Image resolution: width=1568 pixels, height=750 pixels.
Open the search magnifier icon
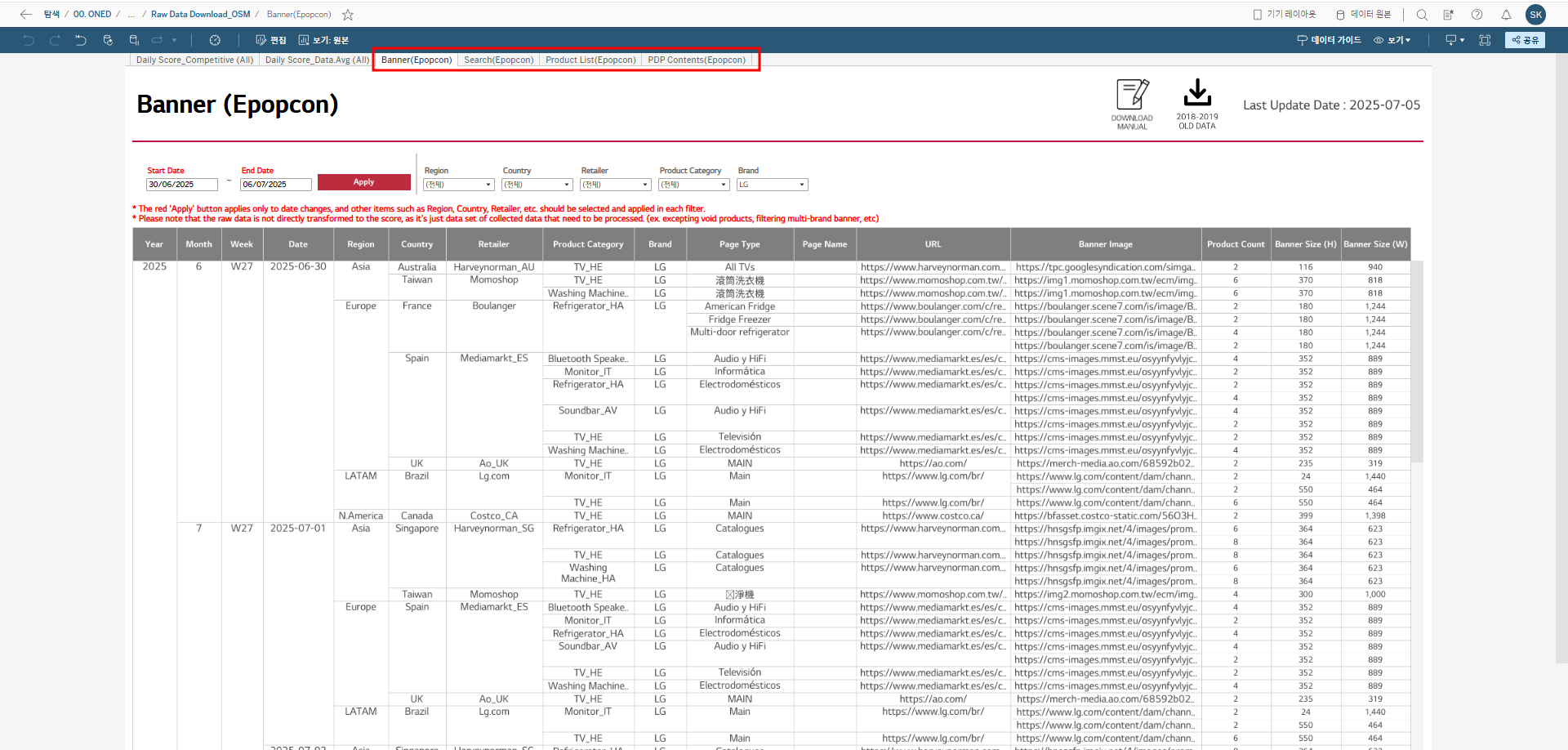tap(1422, 15)
